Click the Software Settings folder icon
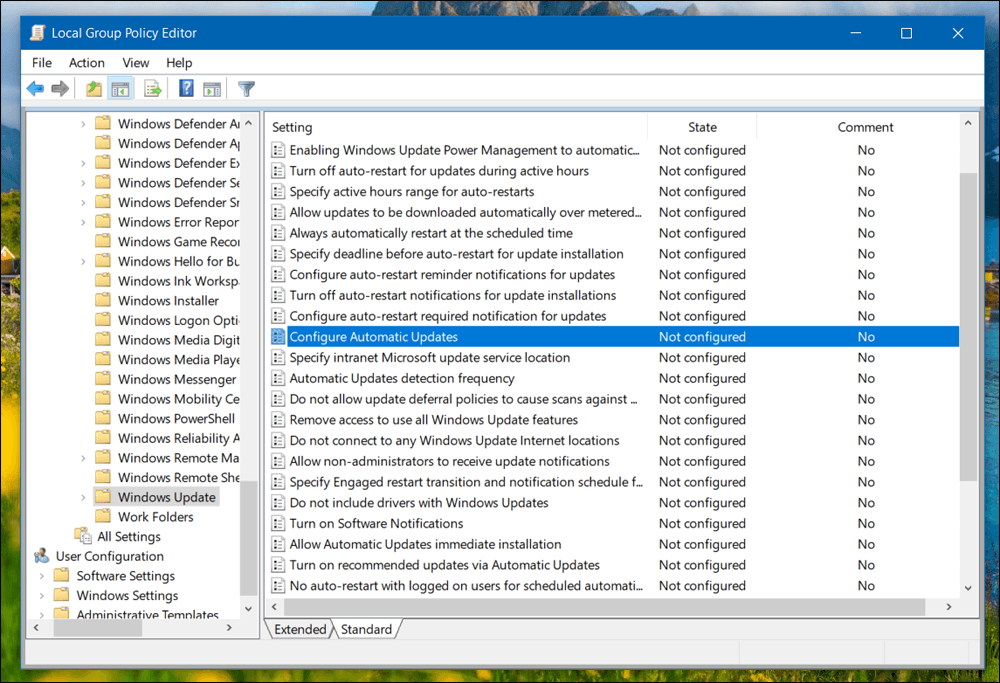 [x=62, y=575]
